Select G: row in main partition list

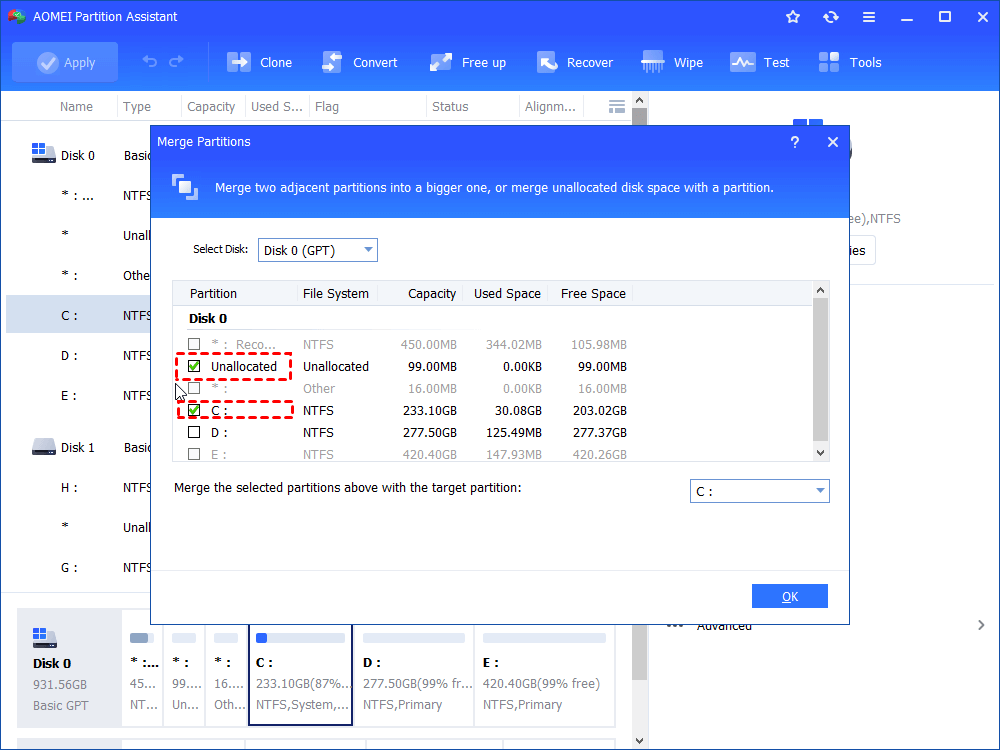(x=78, y=567)
